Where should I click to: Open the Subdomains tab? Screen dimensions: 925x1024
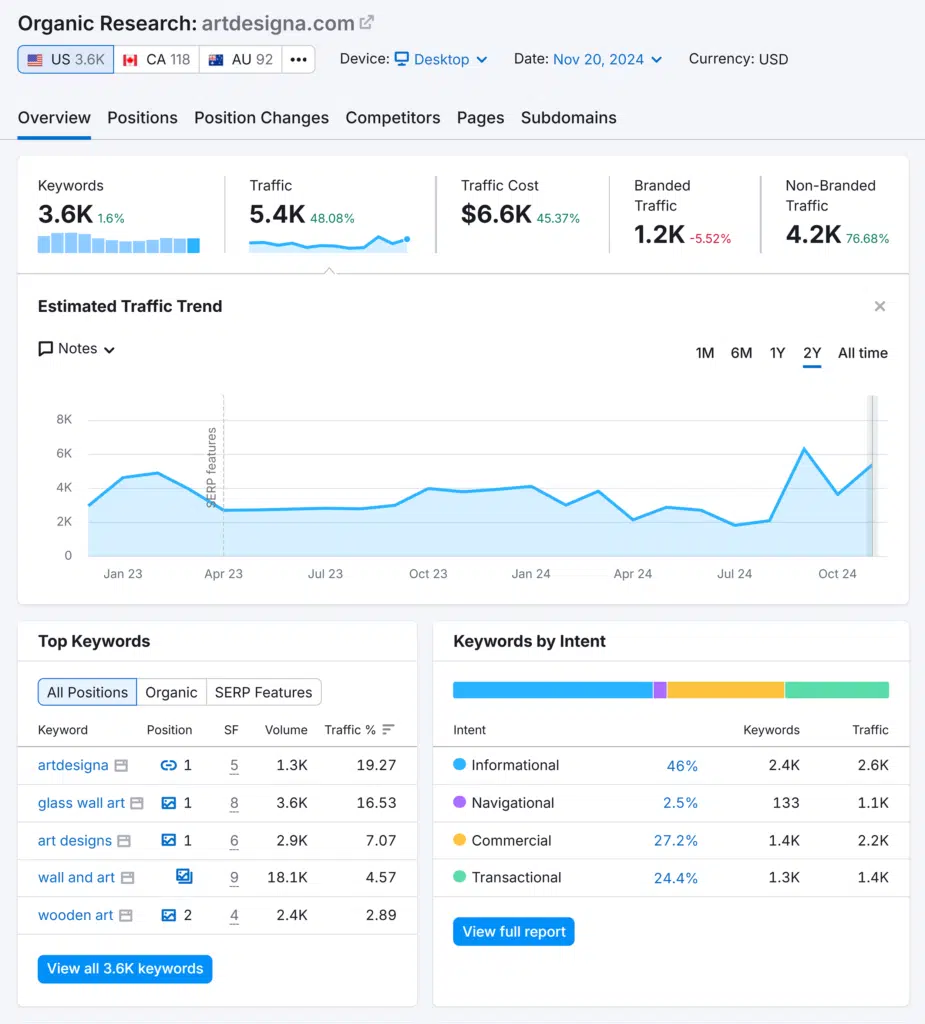coord(568,118)
